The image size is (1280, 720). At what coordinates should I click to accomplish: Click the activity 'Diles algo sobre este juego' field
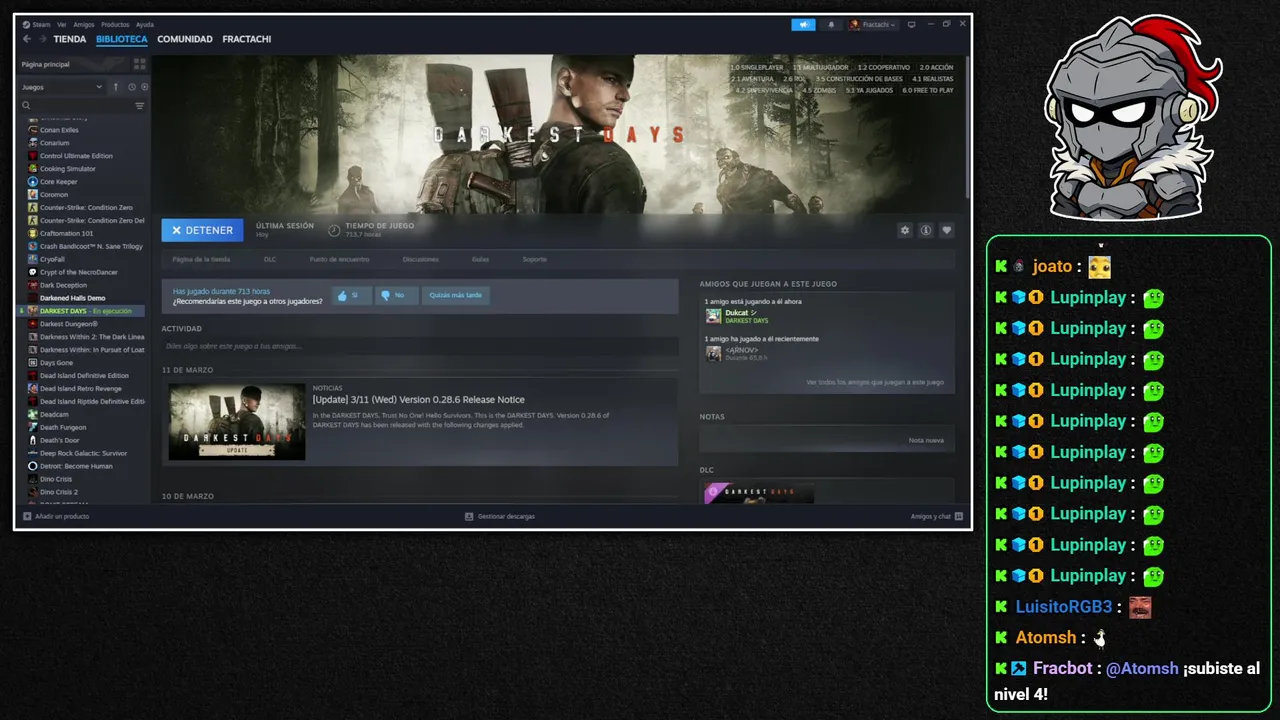(420, 346)
